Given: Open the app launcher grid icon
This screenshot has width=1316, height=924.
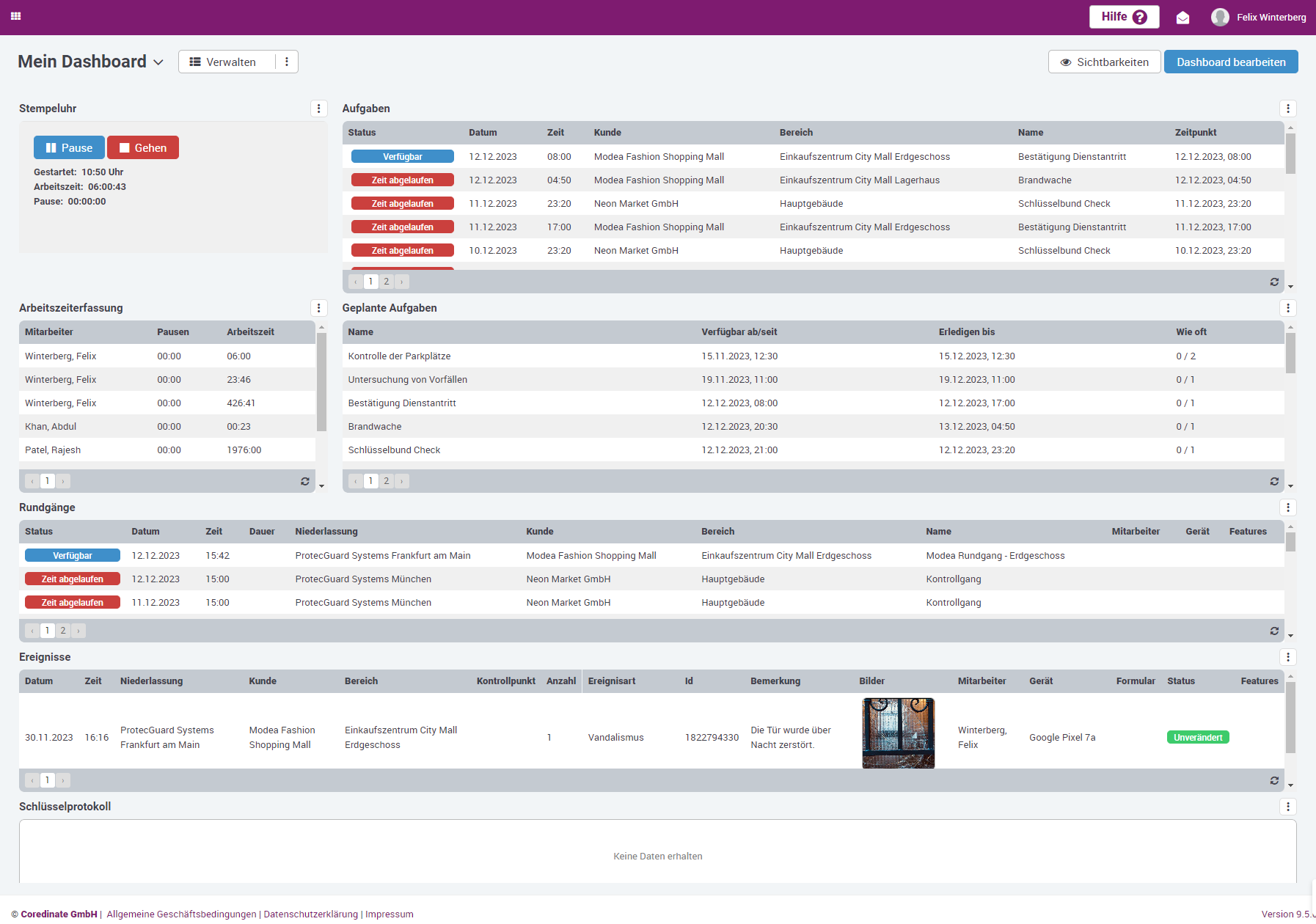Looking at the screenshot, I should 15,15.
